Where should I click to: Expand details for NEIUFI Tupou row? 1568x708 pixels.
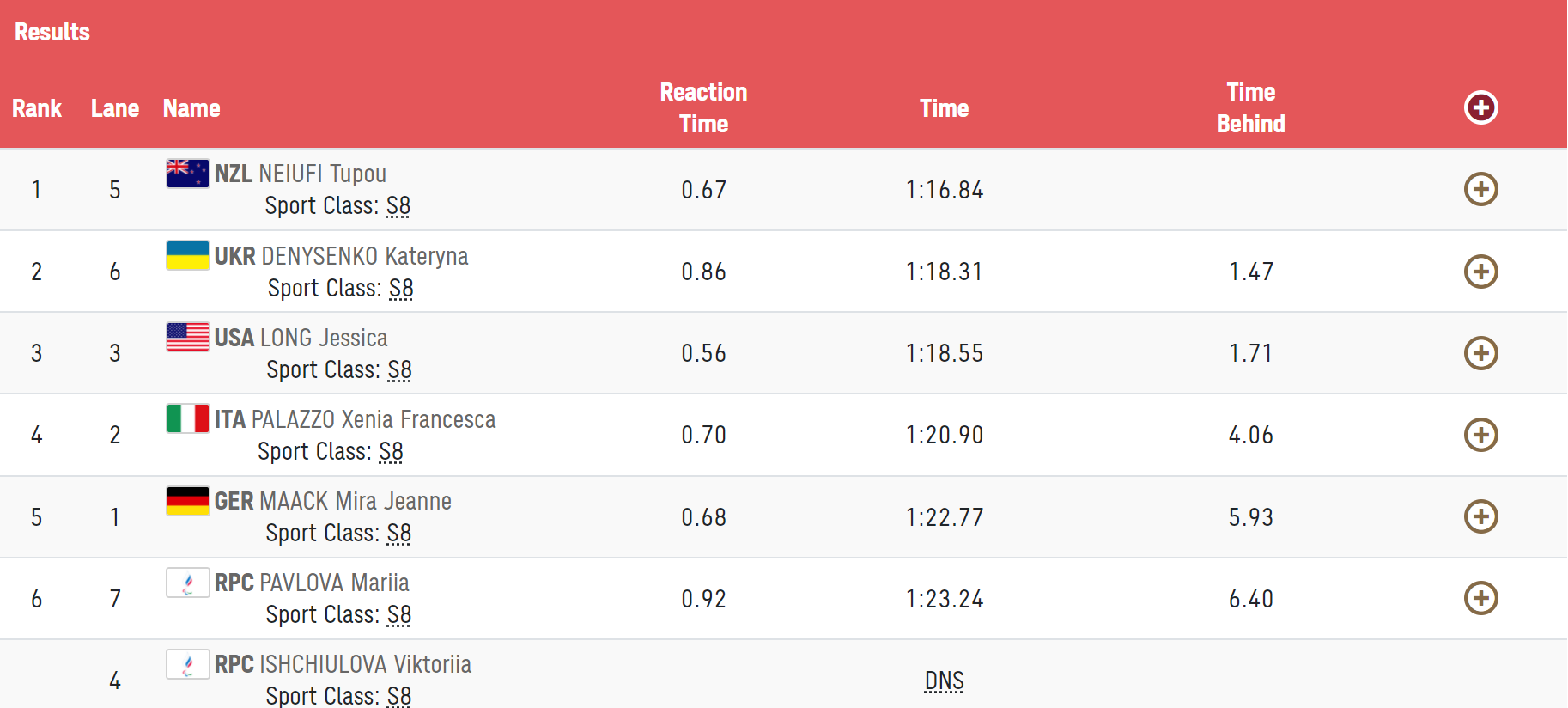click(x=1480, y=189)
